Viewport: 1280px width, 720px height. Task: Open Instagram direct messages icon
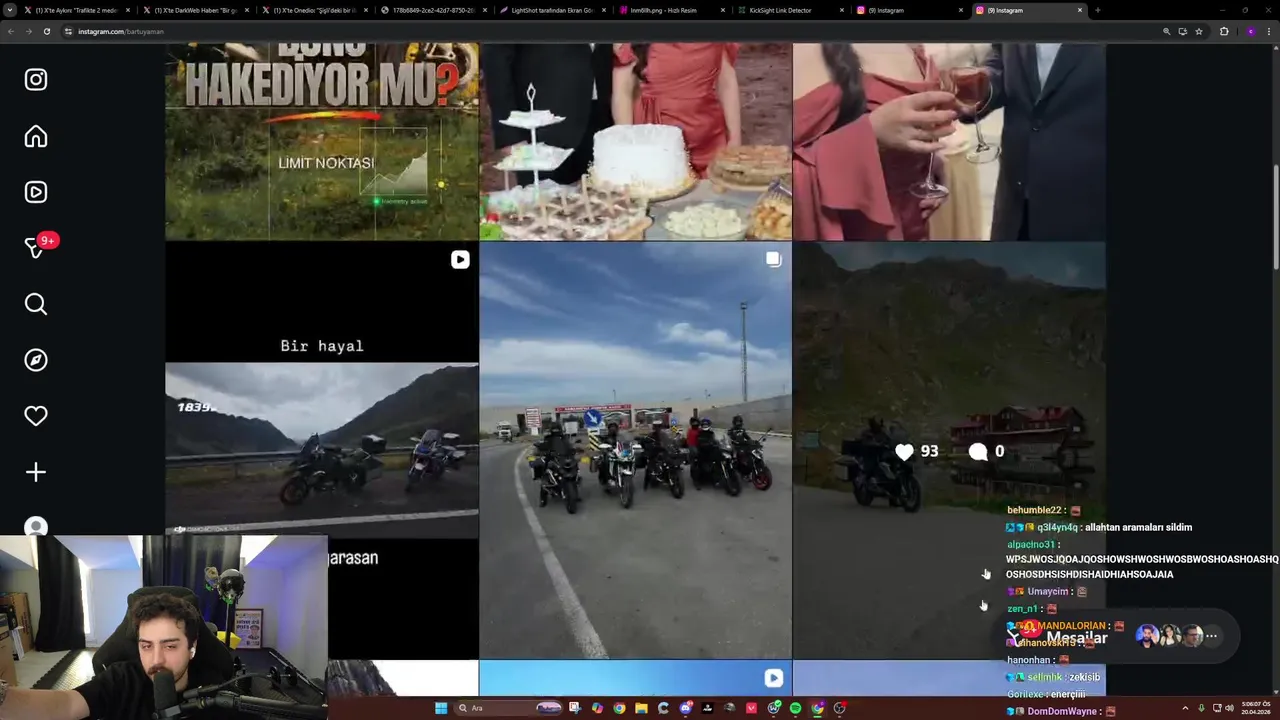pyautogui.click(x=36, y=248)
